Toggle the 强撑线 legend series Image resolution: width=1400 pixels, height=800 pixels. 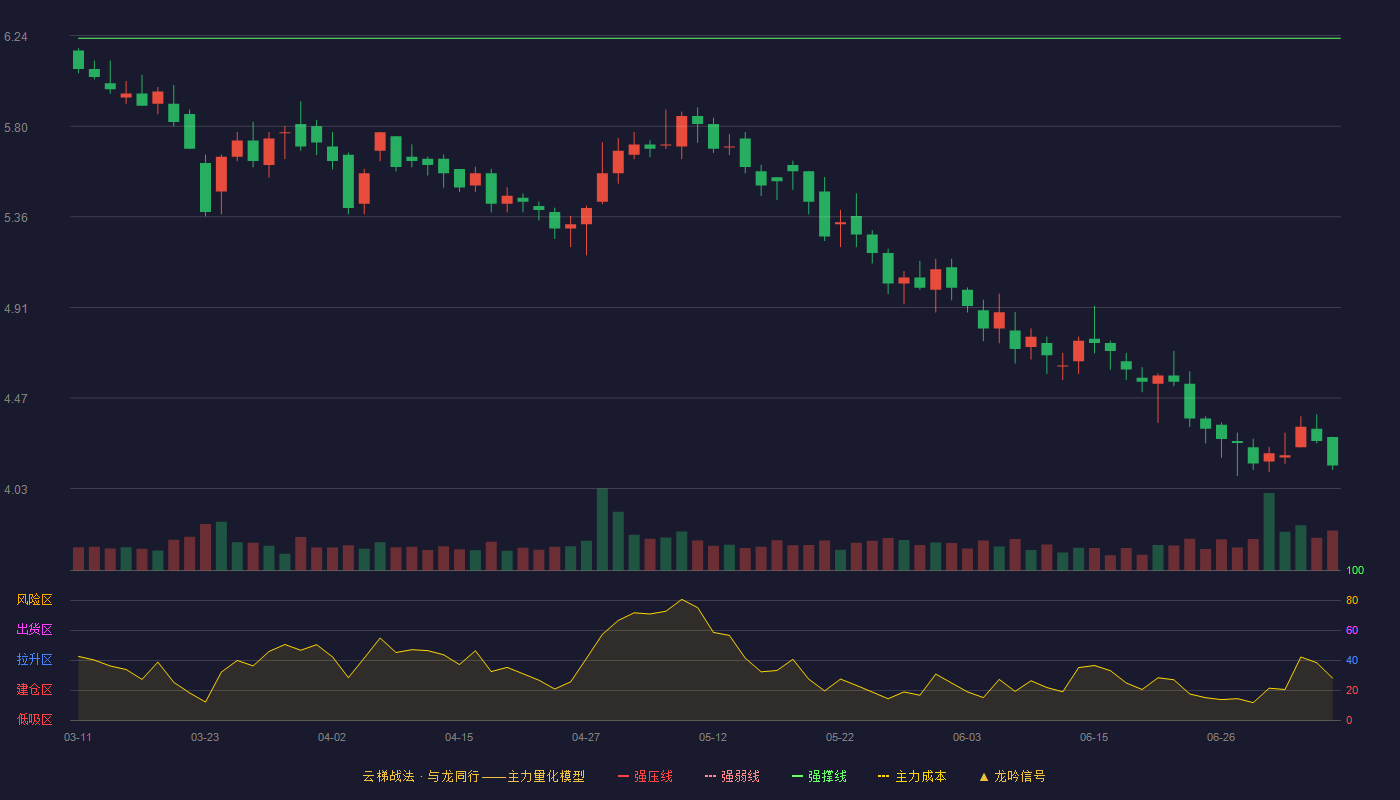tap(819, 776)
